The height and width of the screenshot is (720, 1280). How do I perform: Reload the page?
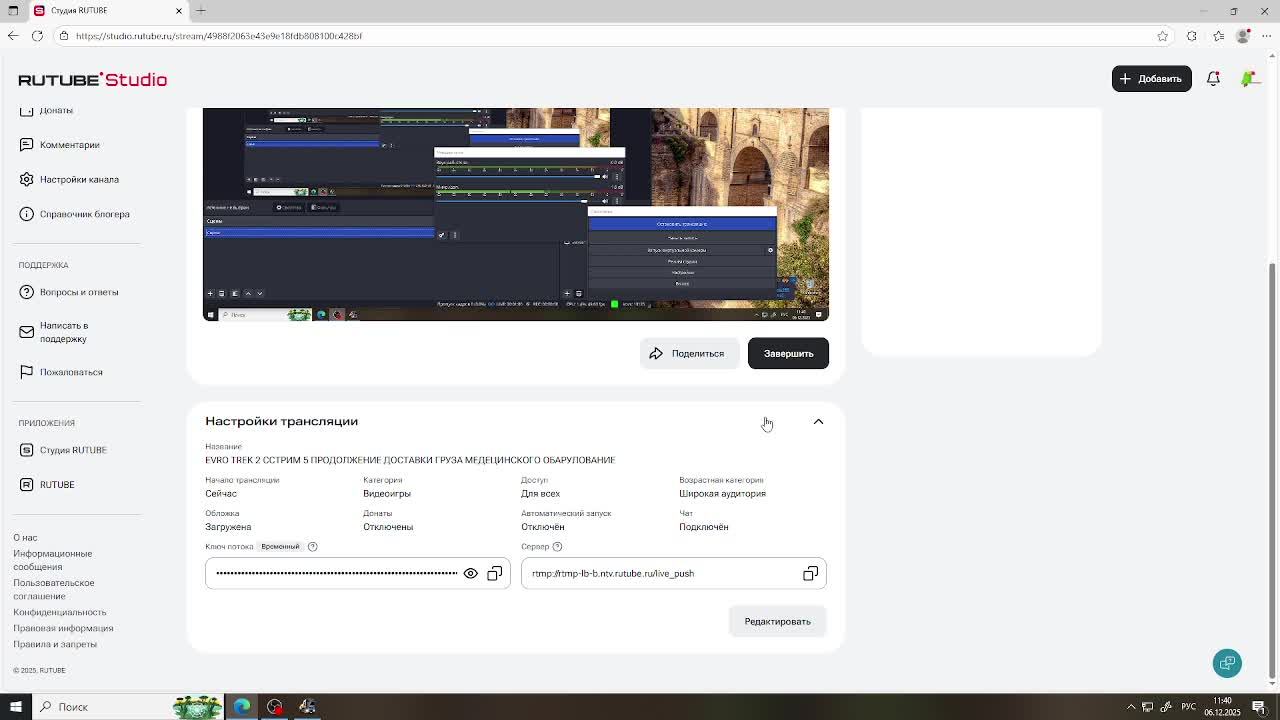(37, 36)
